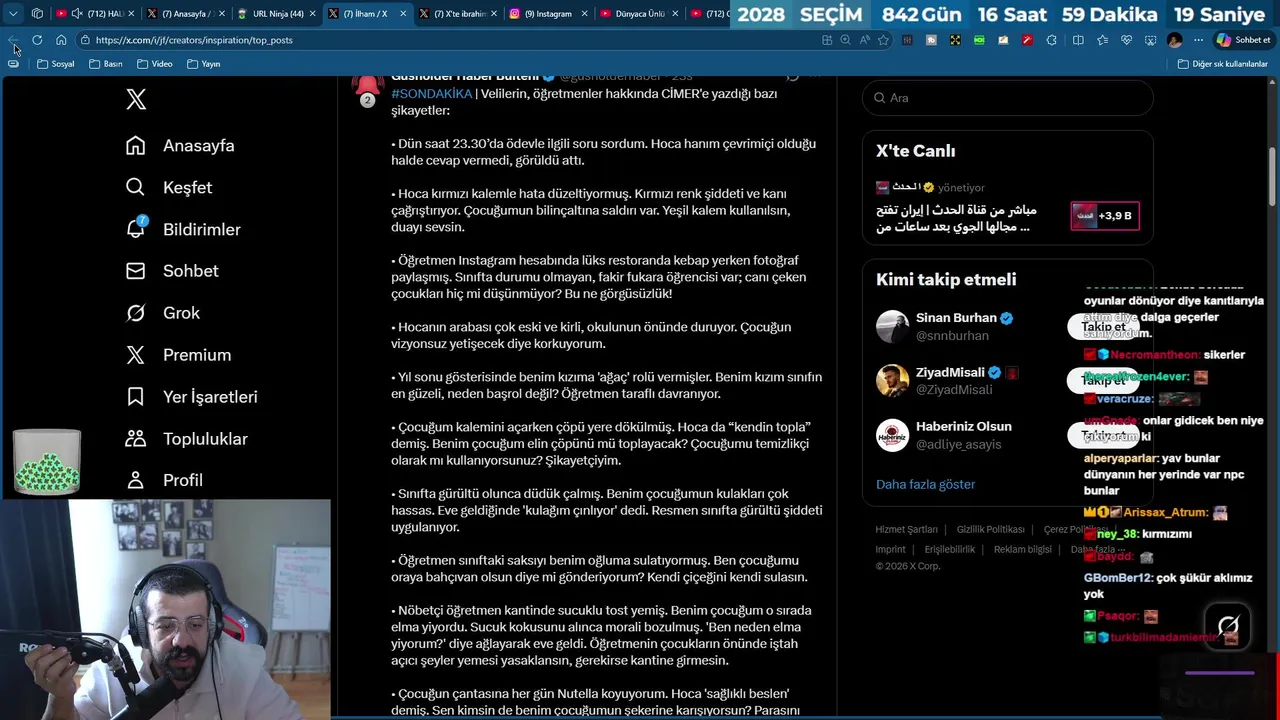This screenshot has height=720, width=1280.
Task: Click the browser back arrow
Action: click(x=13, y=40)
